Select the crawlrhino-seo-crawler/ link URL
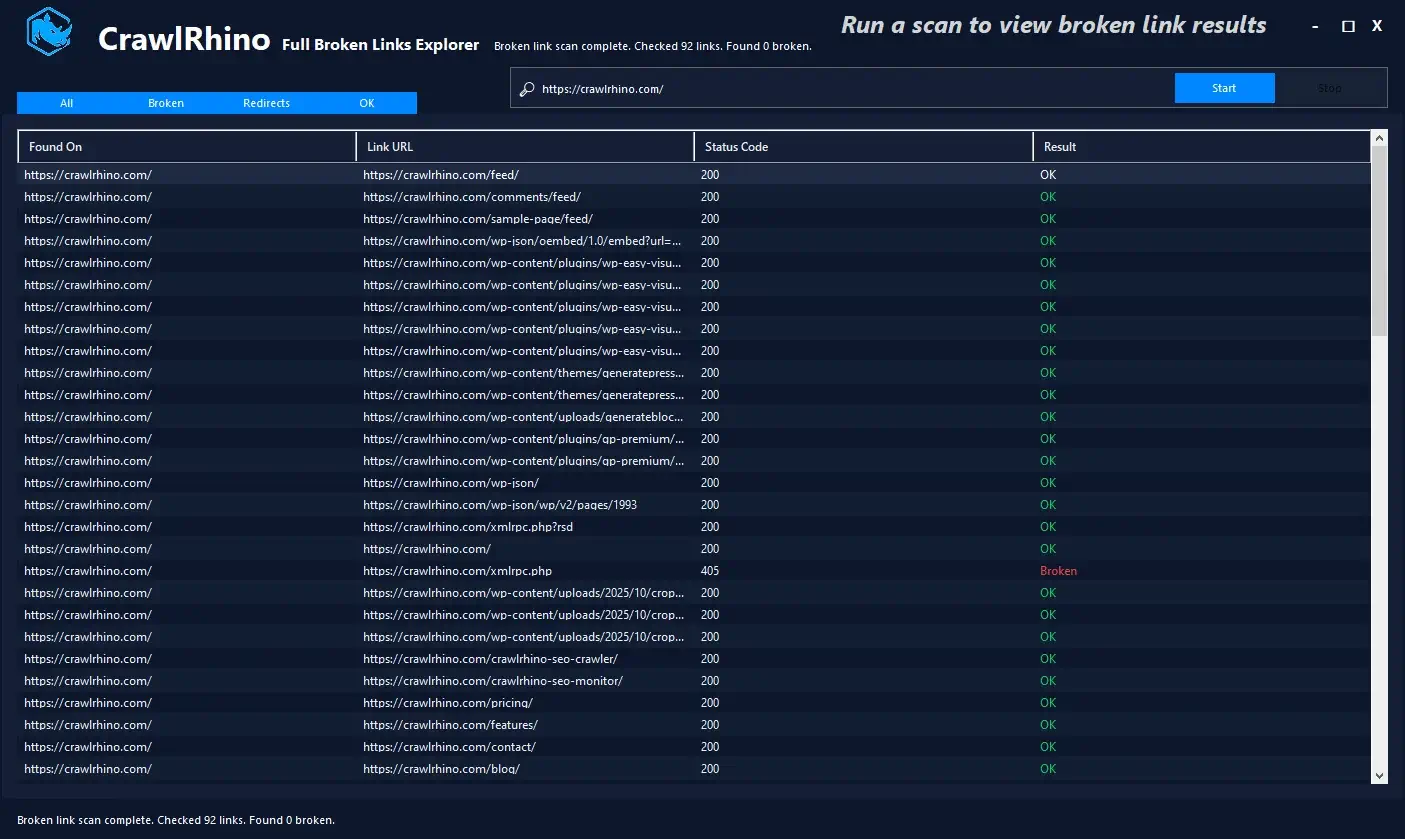The width and height of the screenshot is (1405, 839). [x=490, y=659]
